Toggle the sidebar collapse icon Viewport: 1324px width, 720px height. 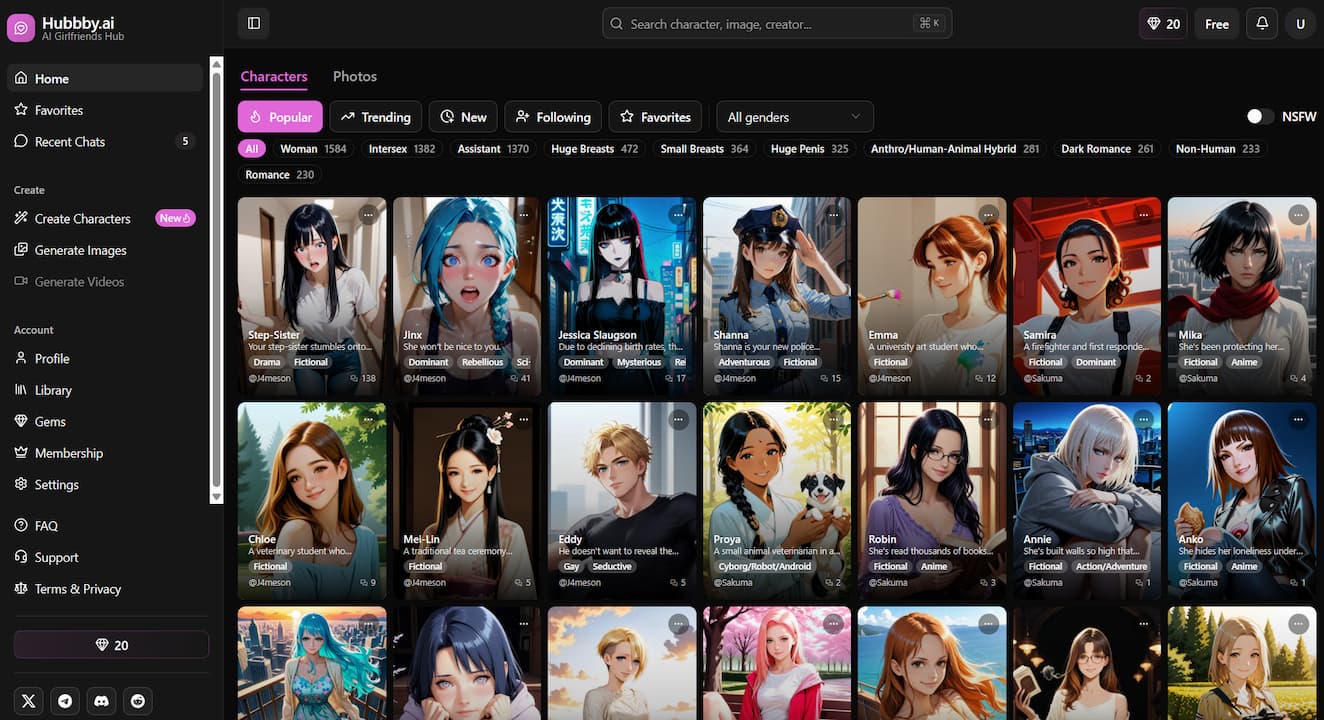[253, 23]
